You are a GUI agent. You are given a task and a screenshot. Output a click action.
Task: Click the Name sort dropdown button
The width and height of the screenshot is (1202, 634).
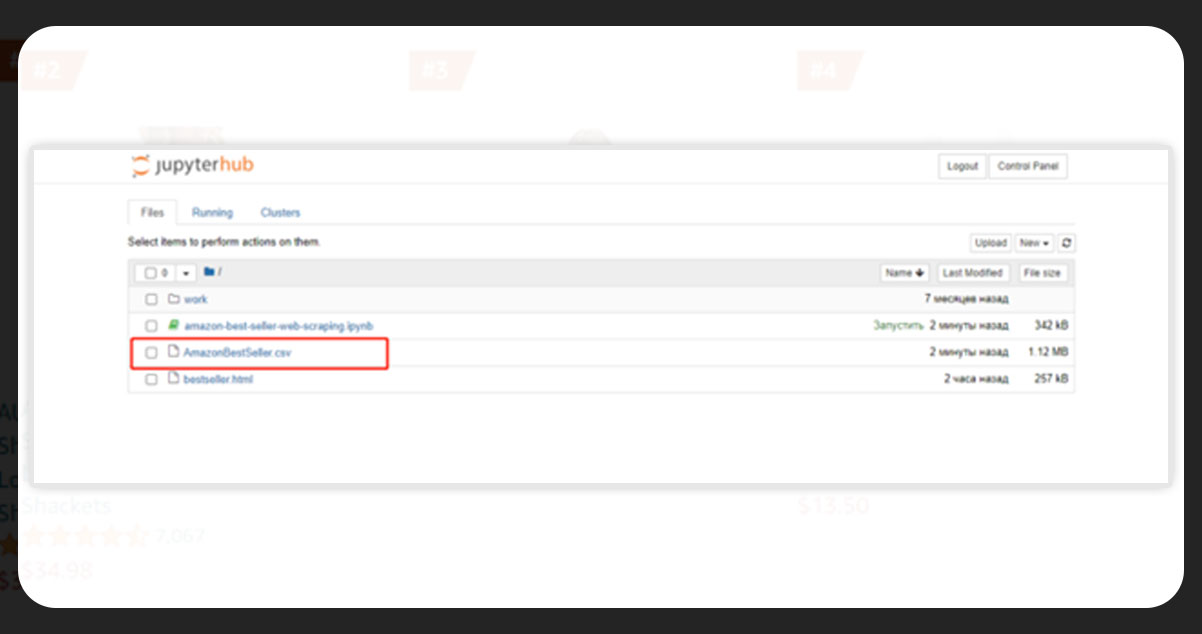(x=904, y=272)
